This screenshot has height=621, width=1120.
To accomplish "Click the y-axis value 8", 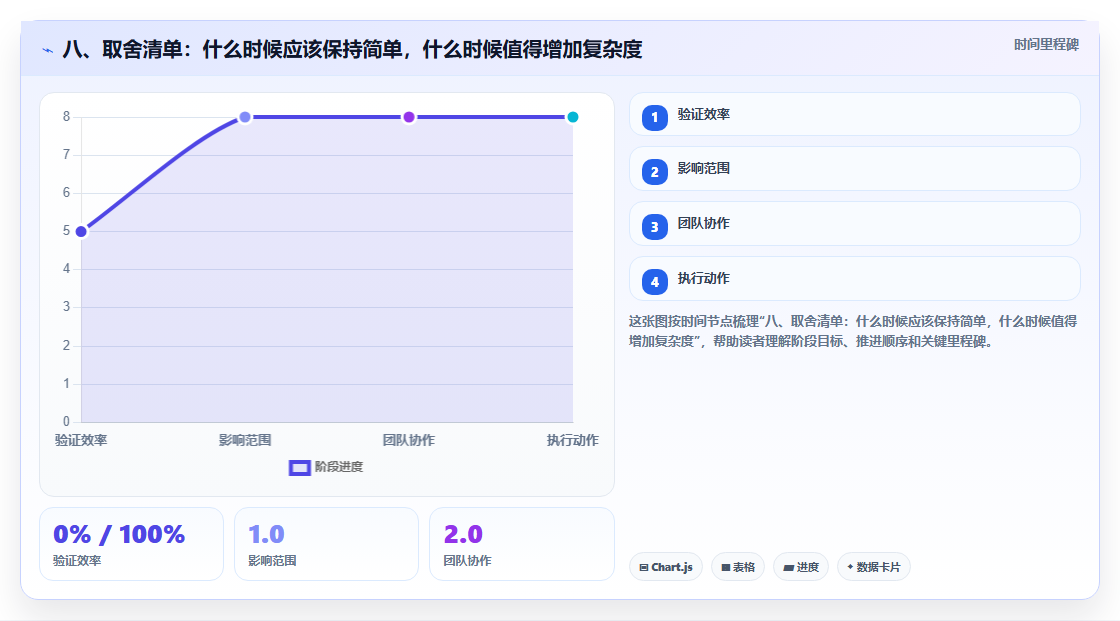I will click(x=66, y=116).
